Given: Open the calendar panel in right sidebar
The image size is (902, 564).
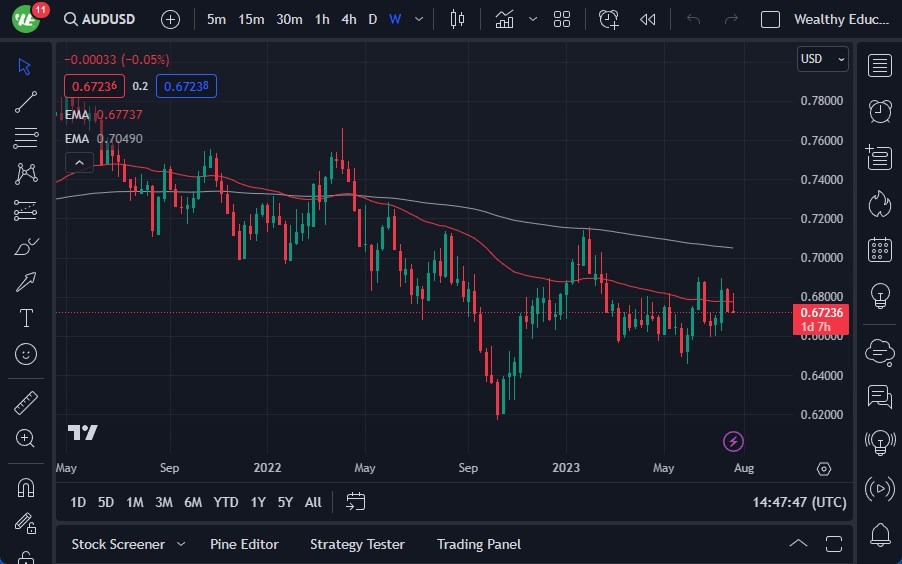Looking at the screenshot, I should [880, 249].
